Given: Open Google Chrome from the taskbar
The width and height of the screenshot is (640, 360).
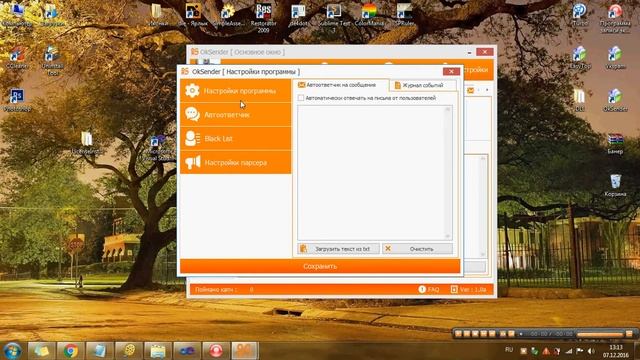Looking at the screenshot, I should (71, 351).
